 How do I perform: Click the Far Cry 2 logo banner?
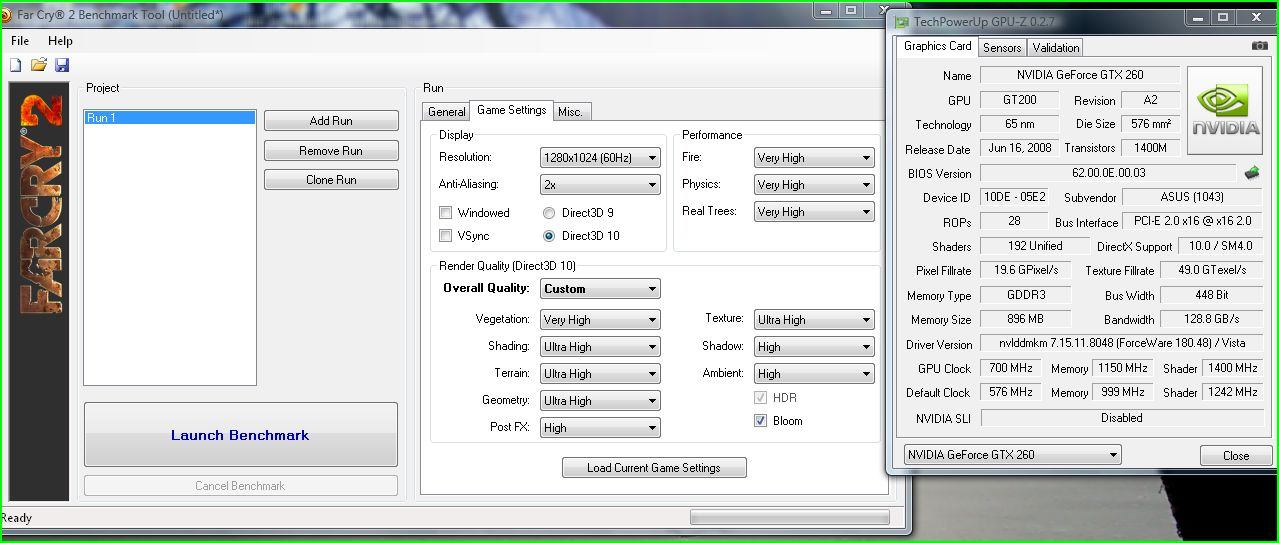[39, 291]
